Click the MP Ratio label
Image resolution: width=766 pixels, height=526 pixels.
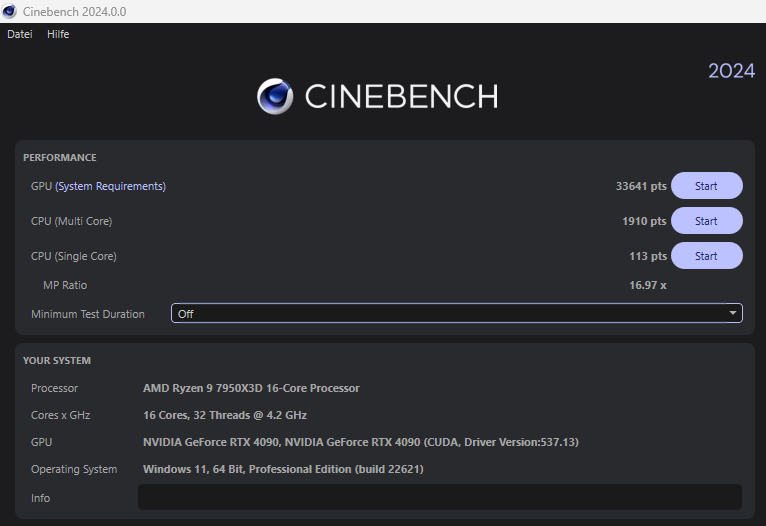coord(65,285)
